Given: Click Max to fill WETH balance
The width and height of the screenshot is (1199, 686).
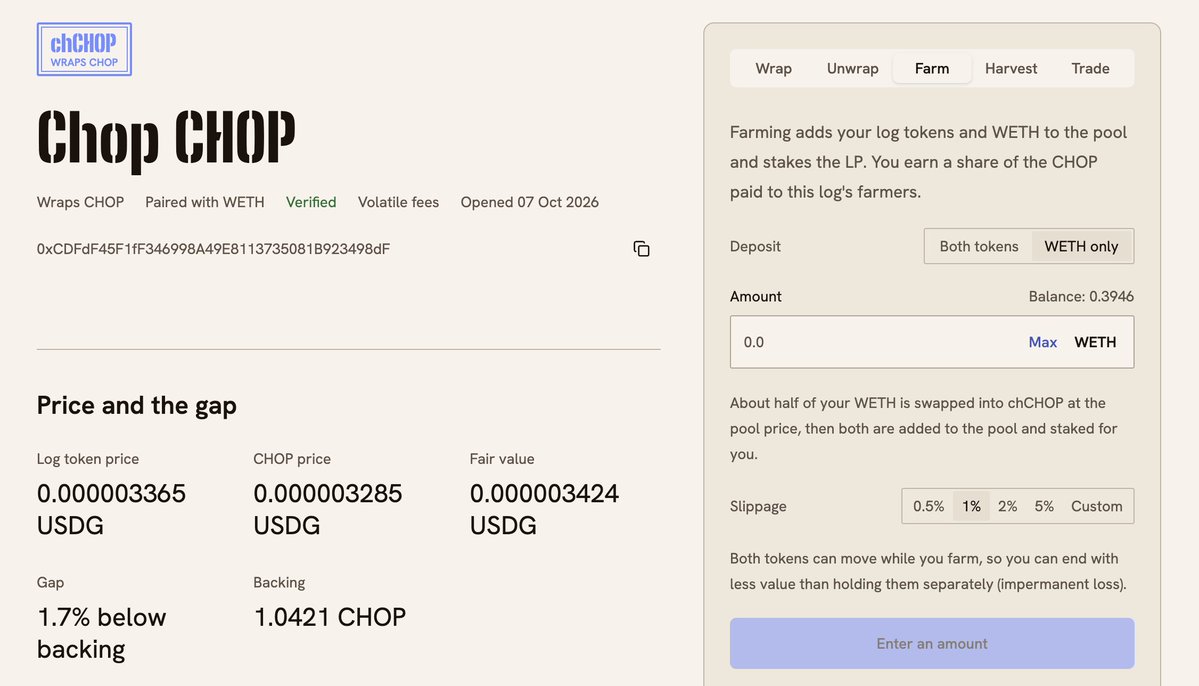Looking at the screenshot, I should click(1042, 342).
